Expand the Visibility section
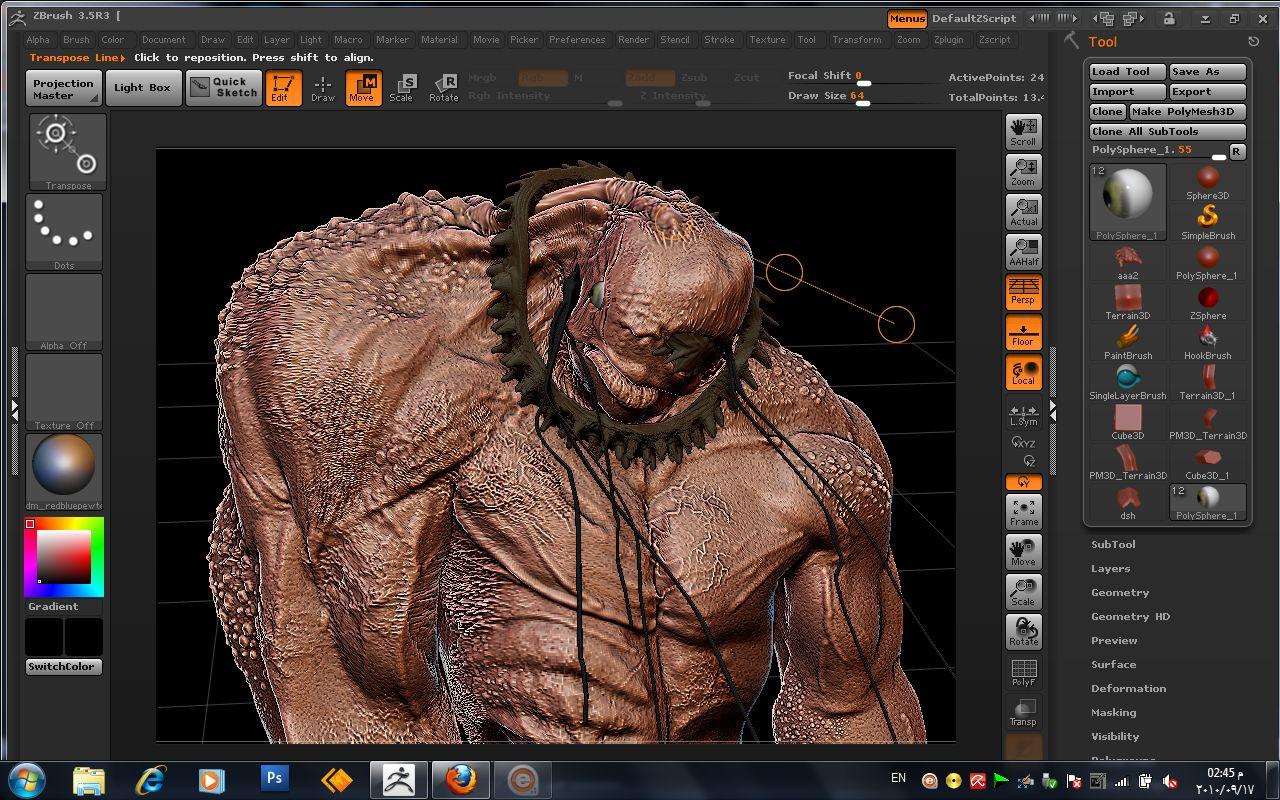 1115,736
